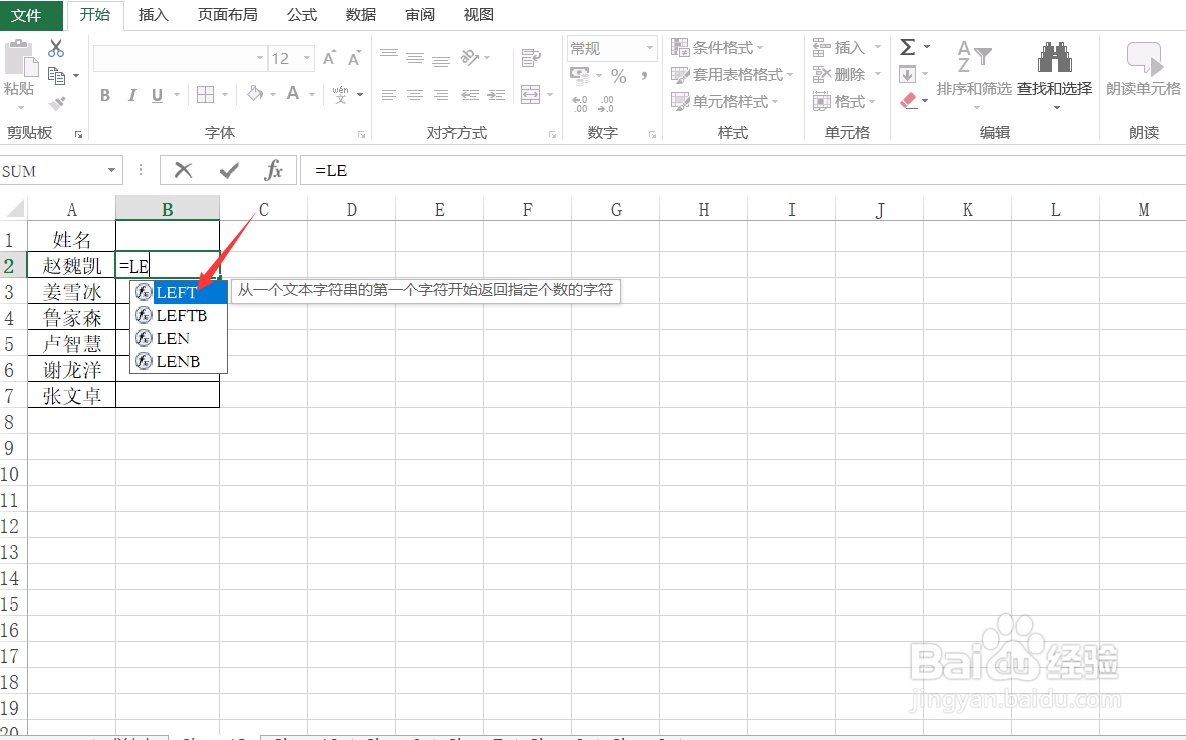Open the Insert Function fx icon

tap(274, 170)
